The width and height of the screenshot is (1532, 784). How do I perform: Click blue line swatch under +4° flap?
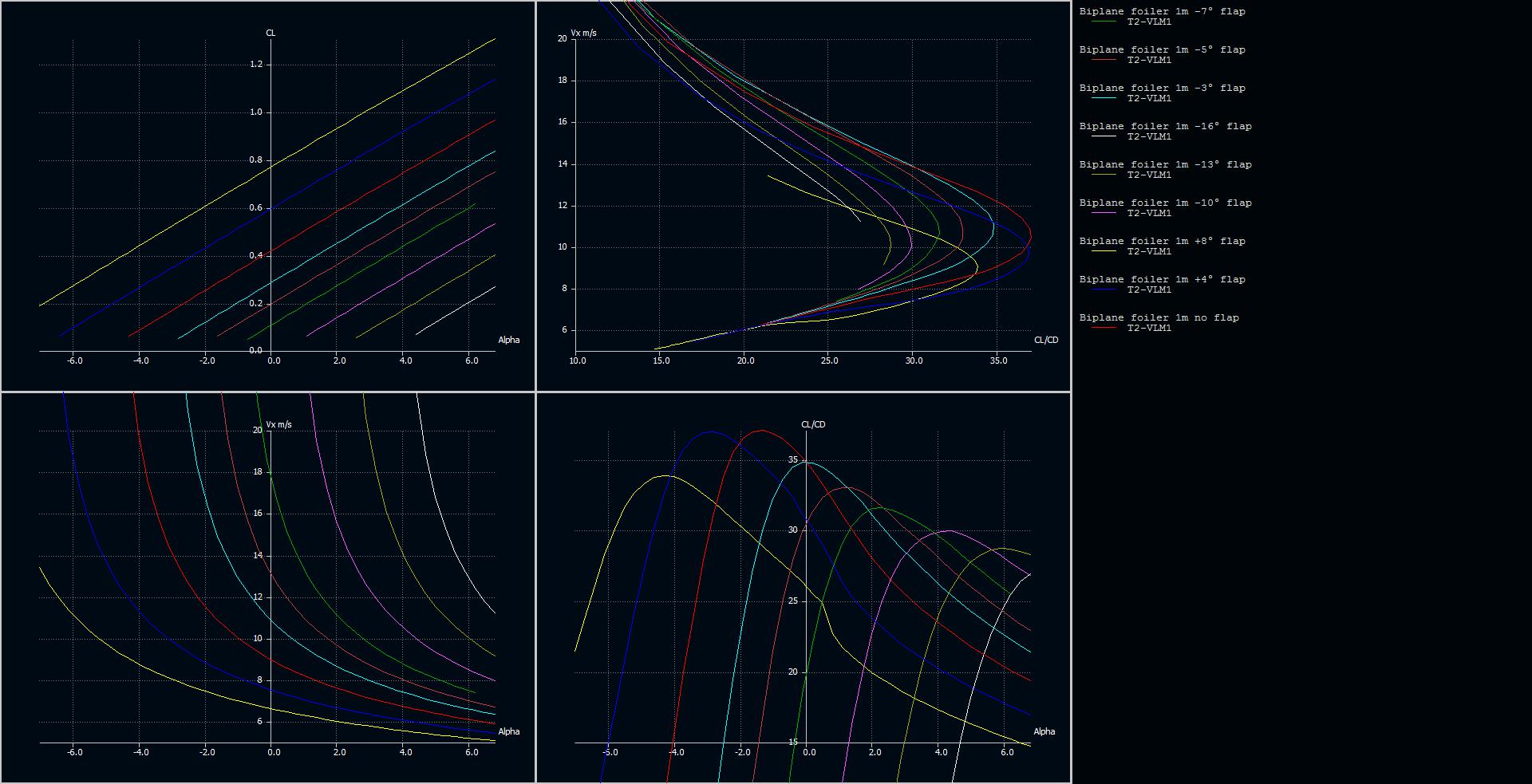tap(1104, 290)
